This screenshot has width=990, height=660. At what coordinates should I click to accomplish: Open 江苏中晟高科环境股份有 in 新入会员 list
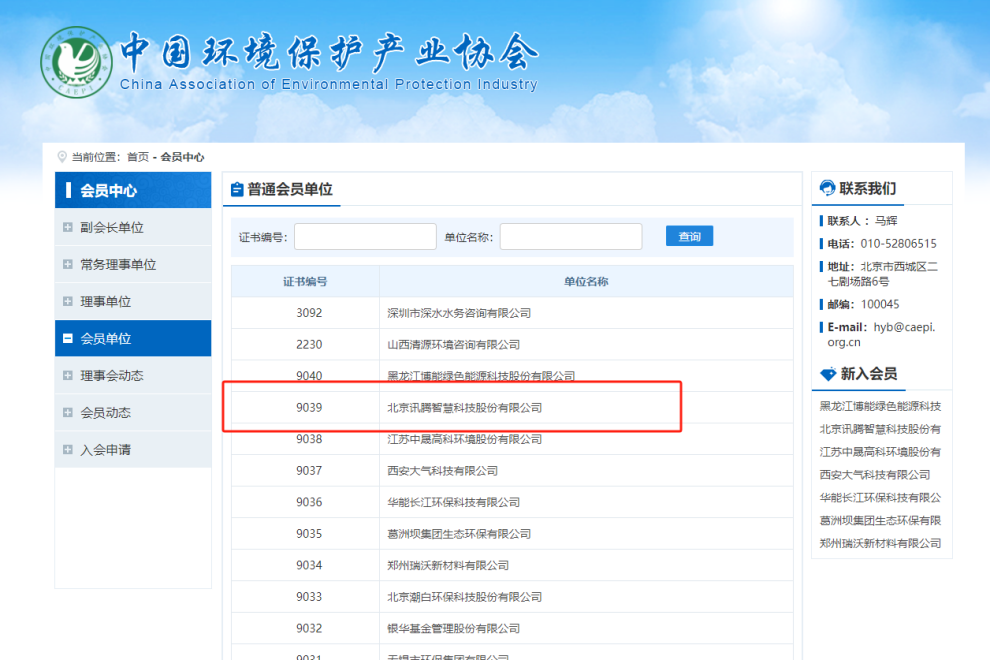[880, 452]
